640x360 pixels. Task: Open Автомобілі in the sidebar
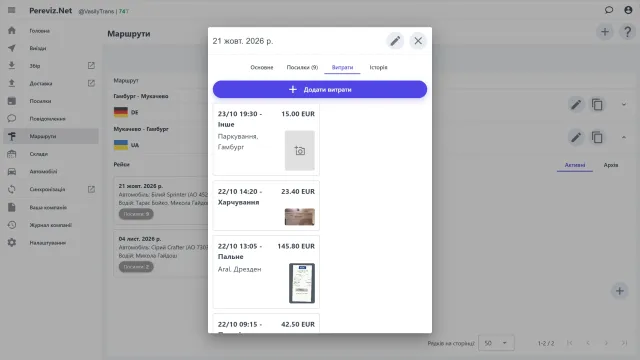pyautogui.click(x=51, y=171)
